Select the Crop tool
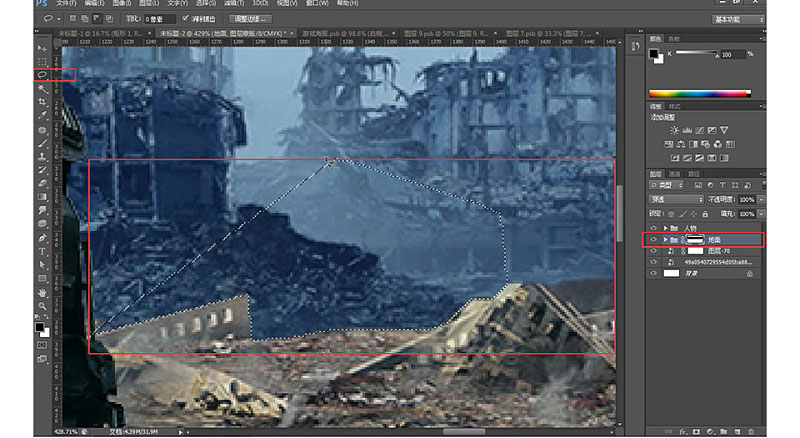Screen dimensions: 800x438 point(42,102)
